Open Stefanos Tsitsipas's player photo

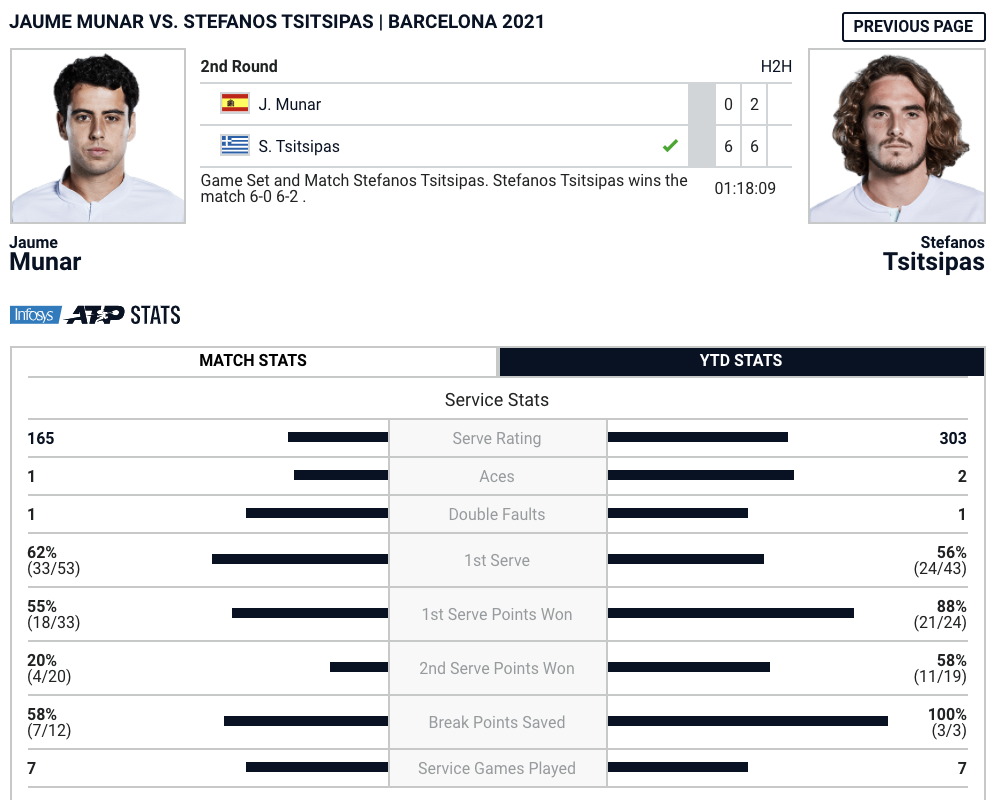point(897,136)
